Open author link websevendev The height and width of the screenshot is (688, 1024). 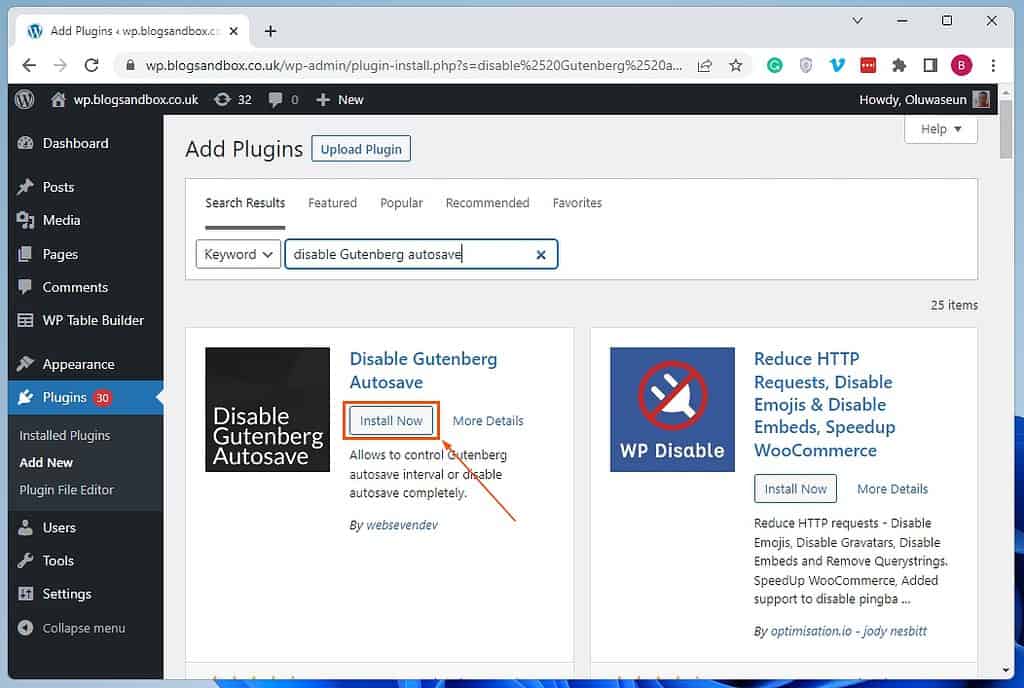point(402,525)
